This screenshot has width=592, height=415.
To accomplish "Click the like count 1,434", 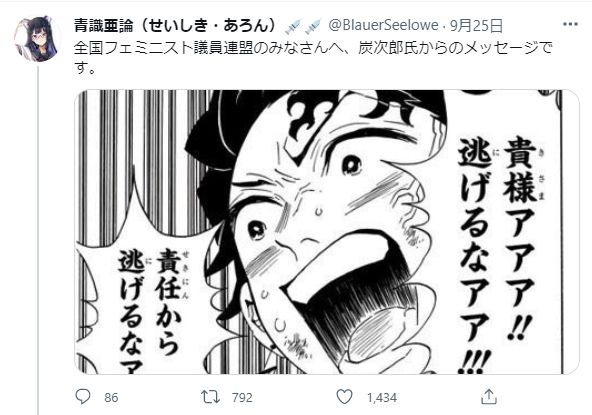I will point(381,398).
